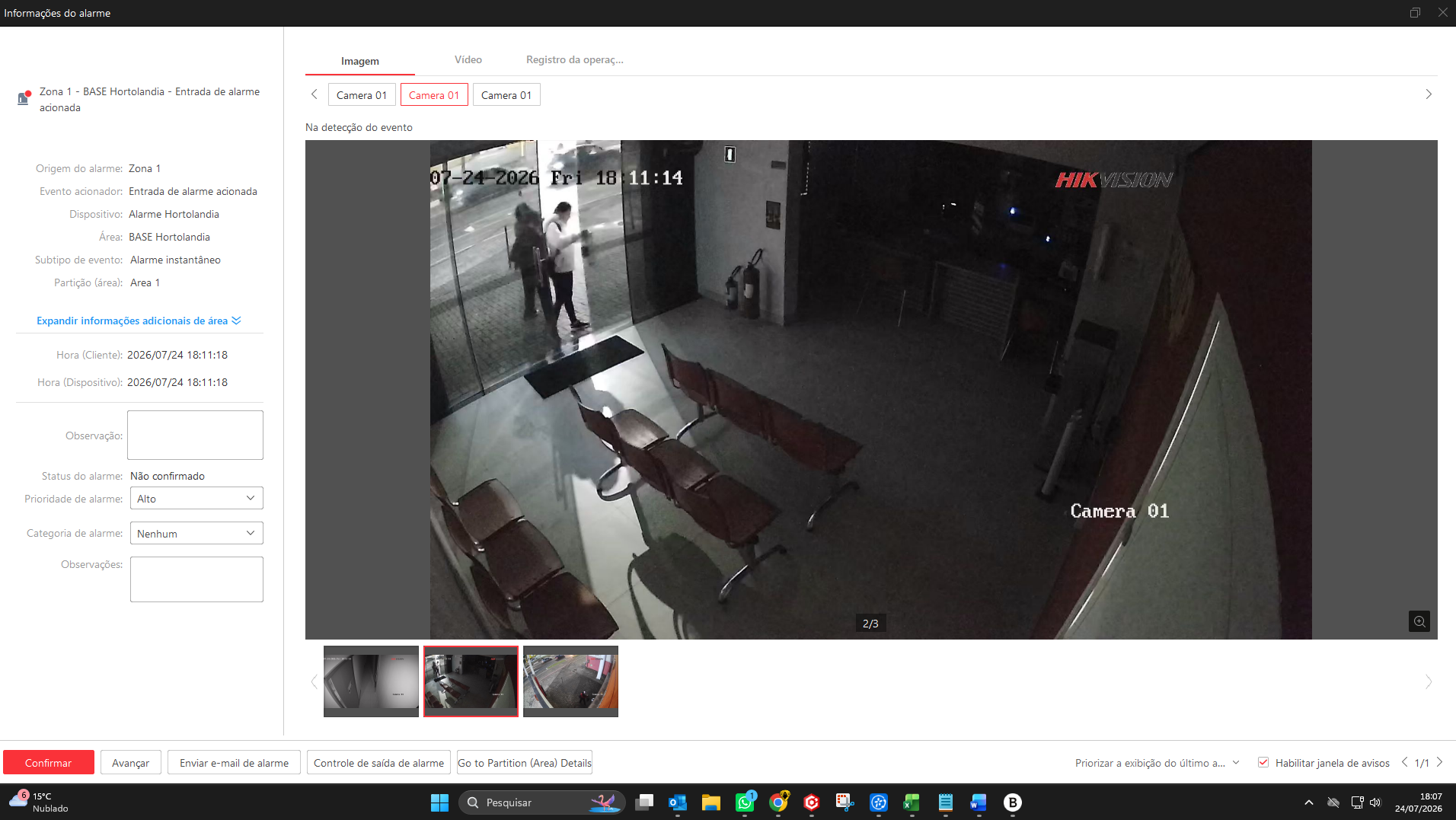This screenshot has height=820, width=1456.
Task: Open the Categoria de alarme dropdown
Action: 196,533
